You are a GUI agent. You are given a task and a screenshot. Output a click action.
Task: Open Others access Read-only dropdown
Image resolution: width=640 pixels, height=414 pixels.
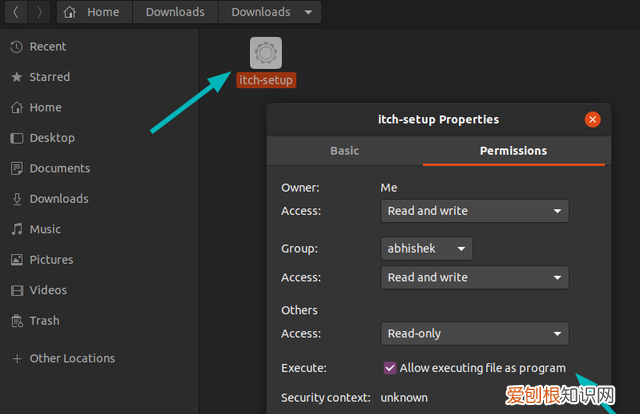(x=475, y=334)
